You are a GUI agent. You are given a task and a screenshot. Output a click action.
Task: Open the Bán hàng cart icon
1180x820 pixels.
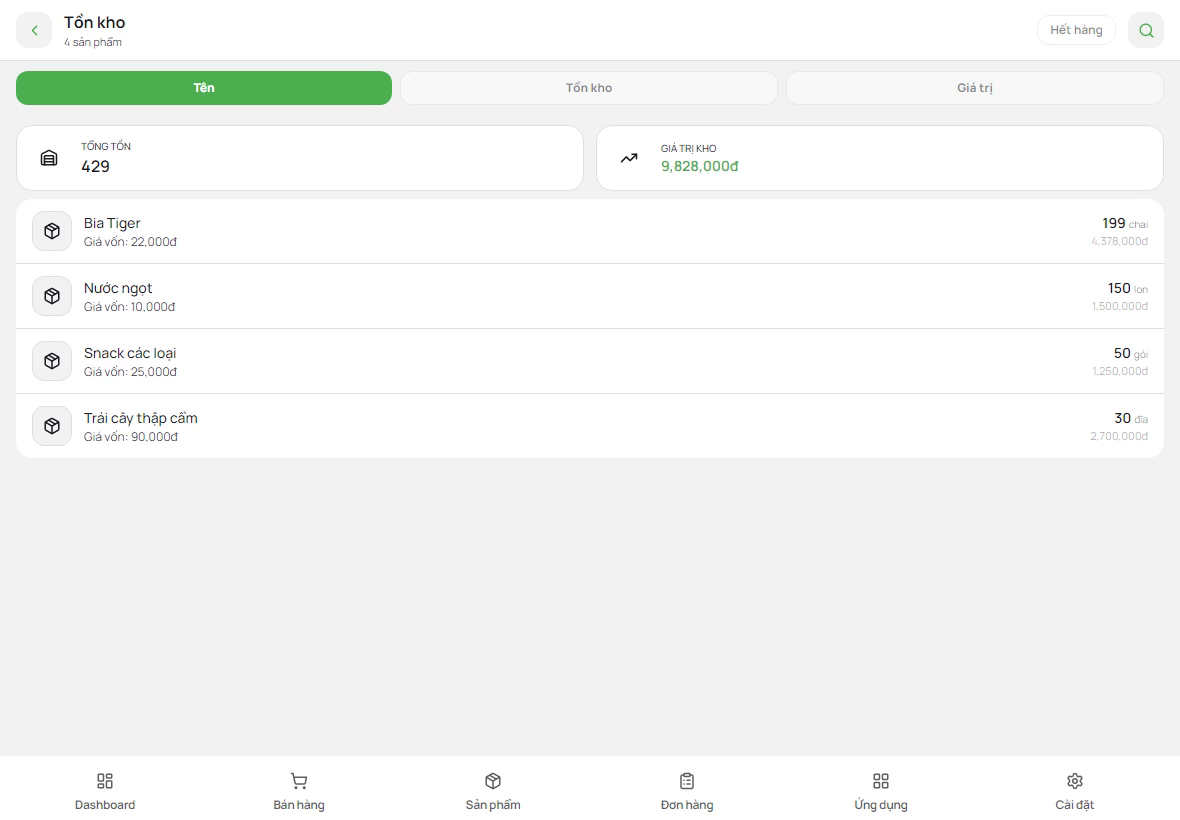click(299, 781)
